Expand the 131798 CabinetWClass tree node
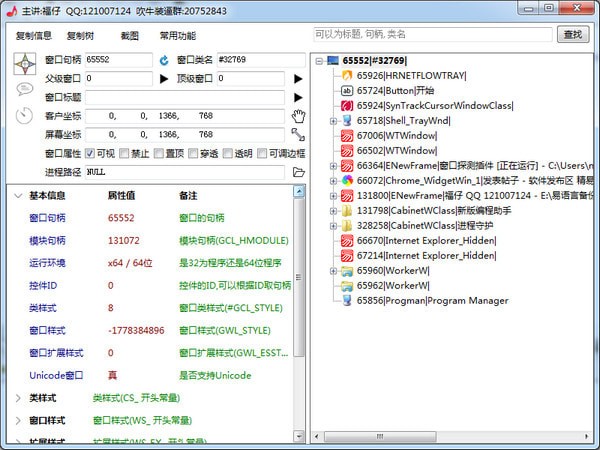Screen dimensions: 600x450 333,211
